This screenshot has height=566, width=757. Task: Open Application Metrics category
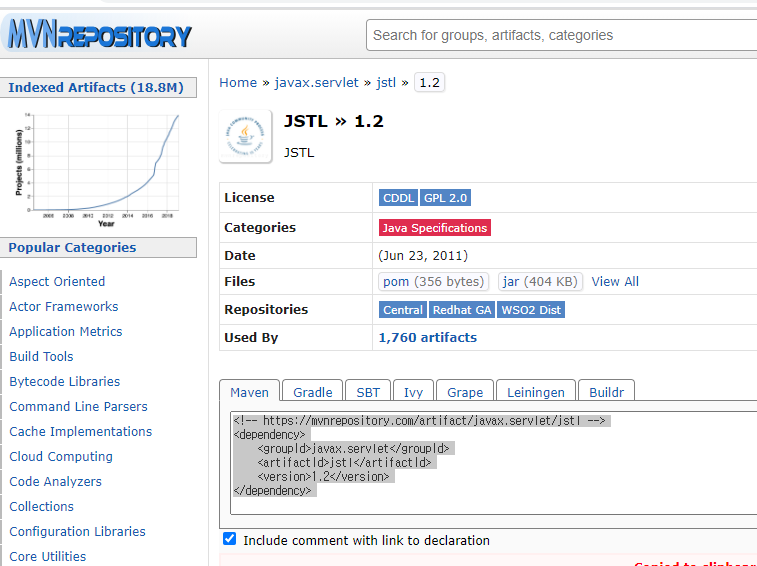pos(66,332)
